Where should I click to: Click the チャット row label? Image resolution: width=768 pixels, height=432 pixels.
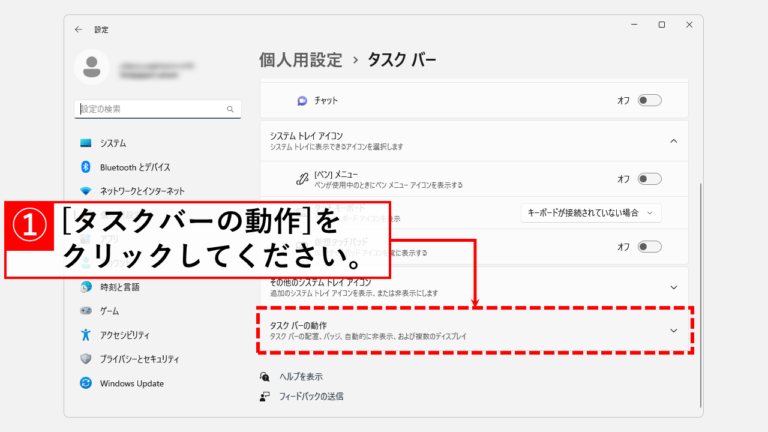pyautogui.click(x=326, y=101)
